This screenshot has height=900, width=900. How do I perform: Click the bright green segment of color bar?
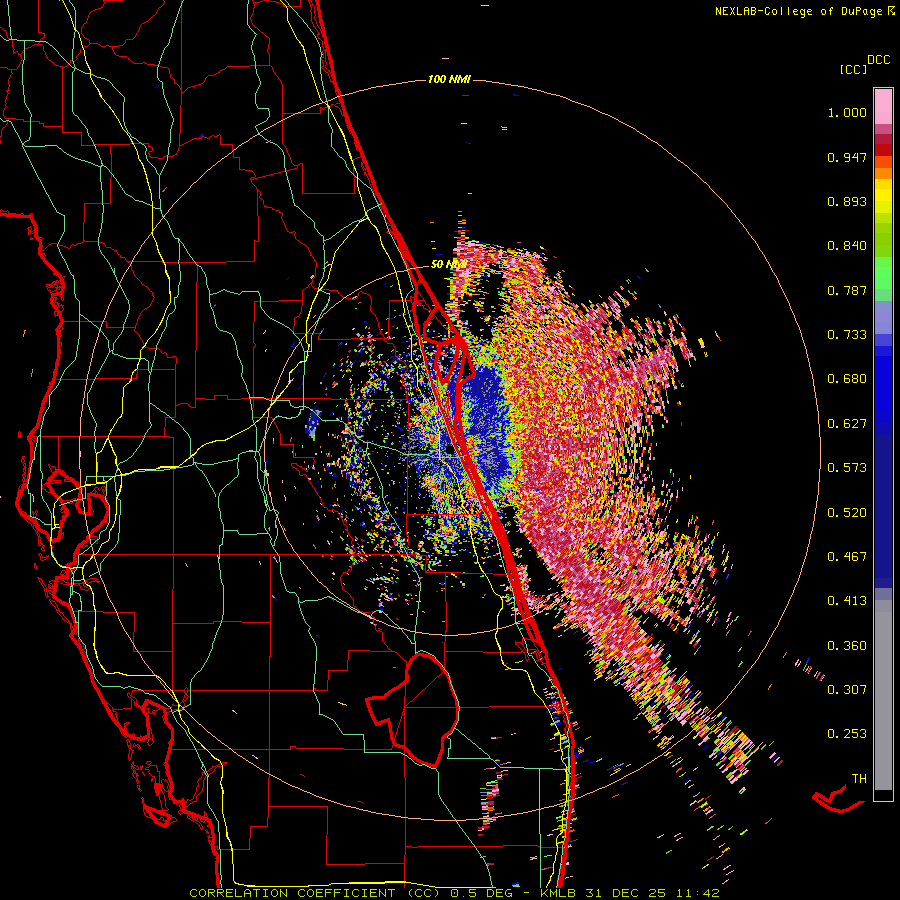point(883,273)
